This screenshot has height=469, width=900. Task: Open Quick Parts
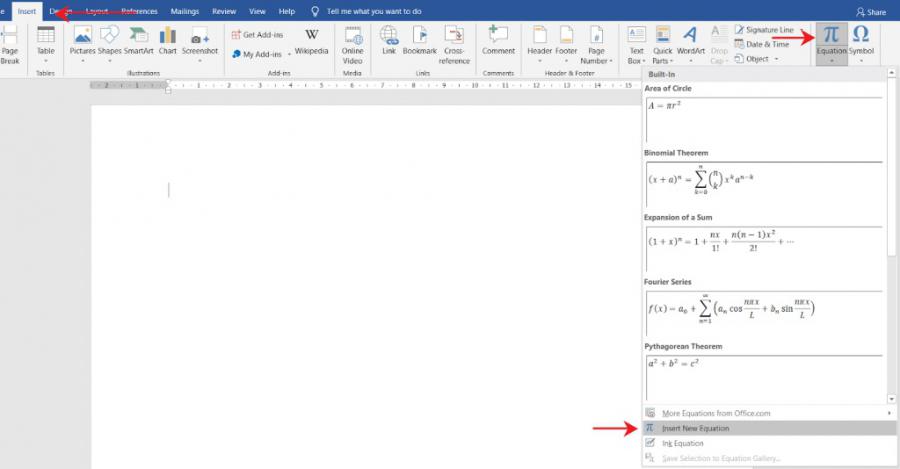662,45
